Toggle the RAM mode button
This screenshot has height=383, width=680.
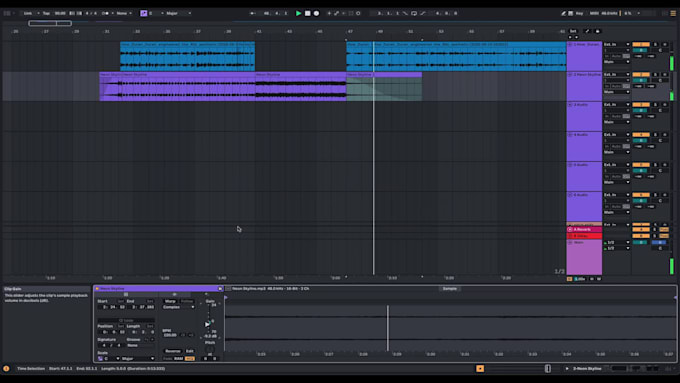[179, 359]
